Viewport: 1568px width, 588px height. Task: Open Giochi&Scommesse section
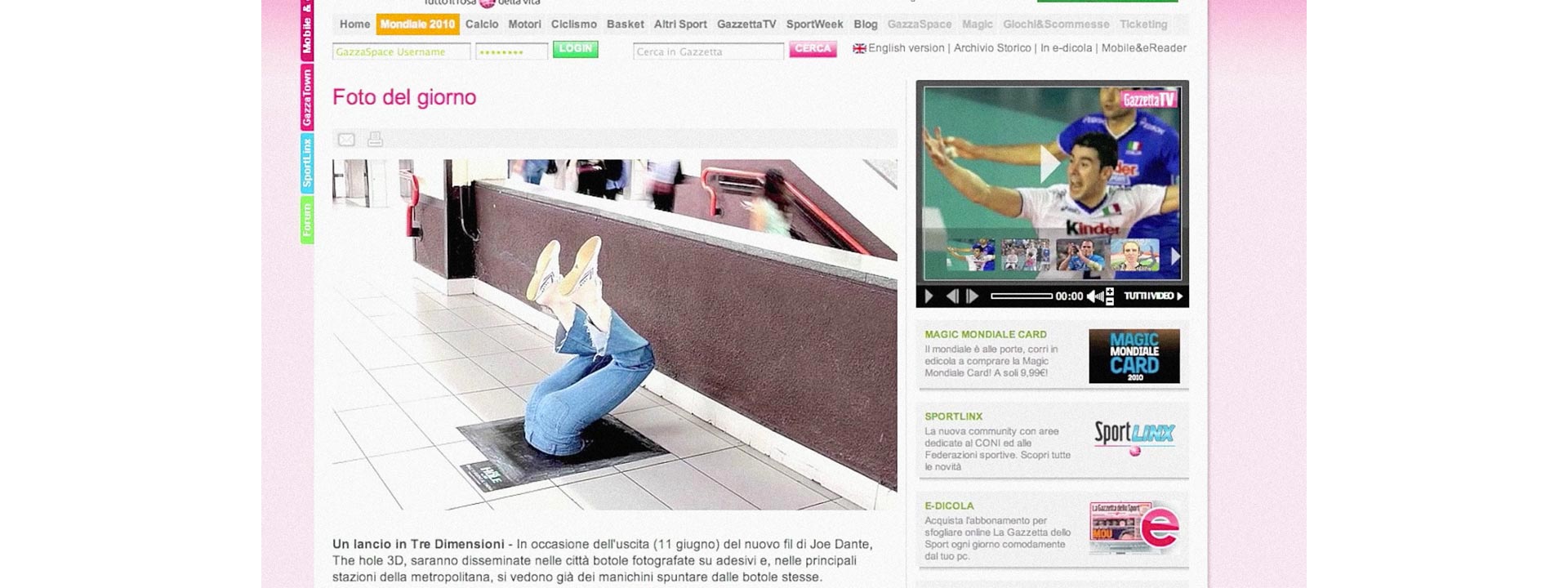click(1056, 24)
